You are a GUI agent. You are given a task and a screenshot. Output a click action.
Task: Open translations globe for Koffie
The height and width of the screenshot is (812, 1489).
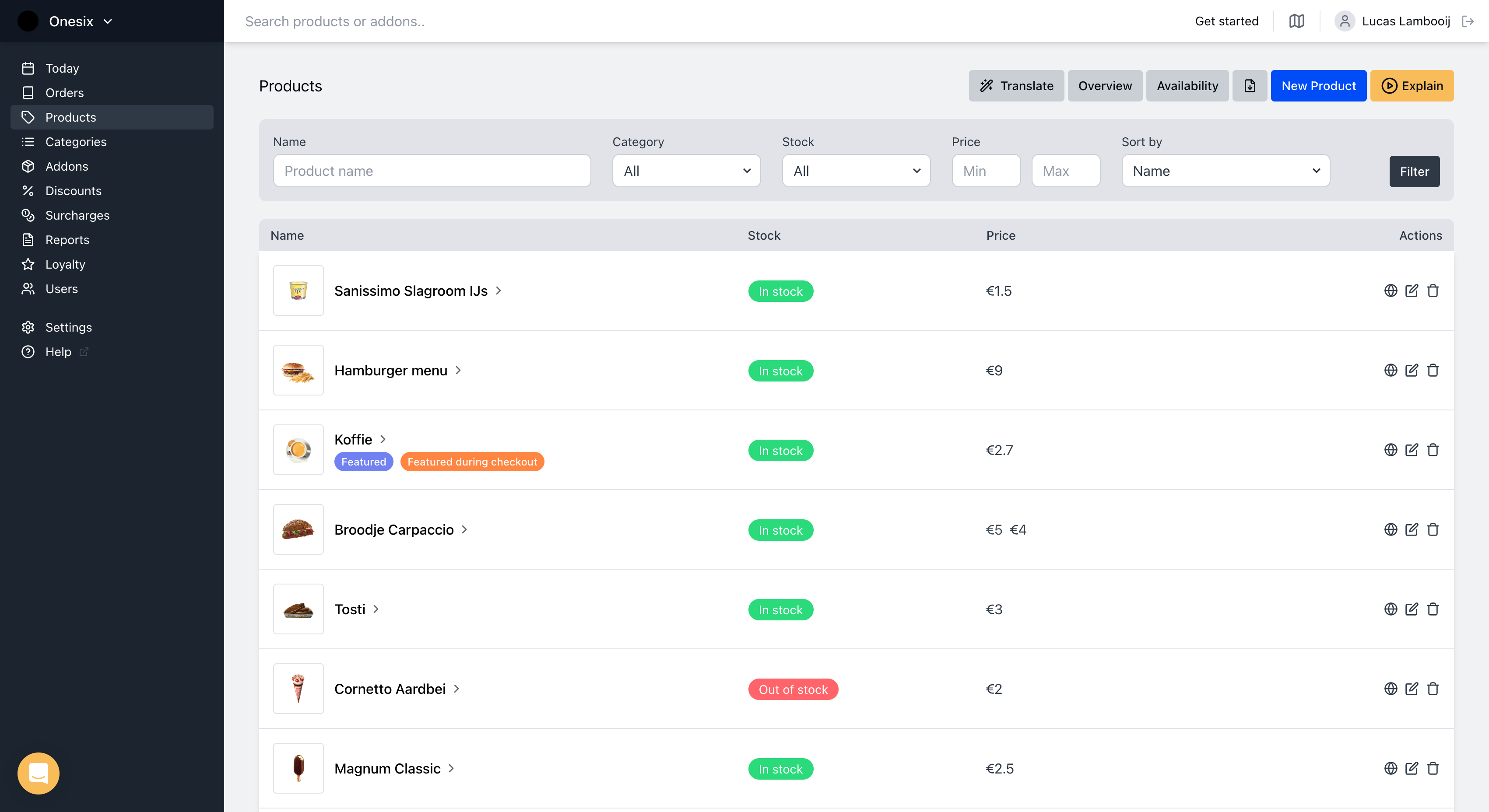point(1391,450)
